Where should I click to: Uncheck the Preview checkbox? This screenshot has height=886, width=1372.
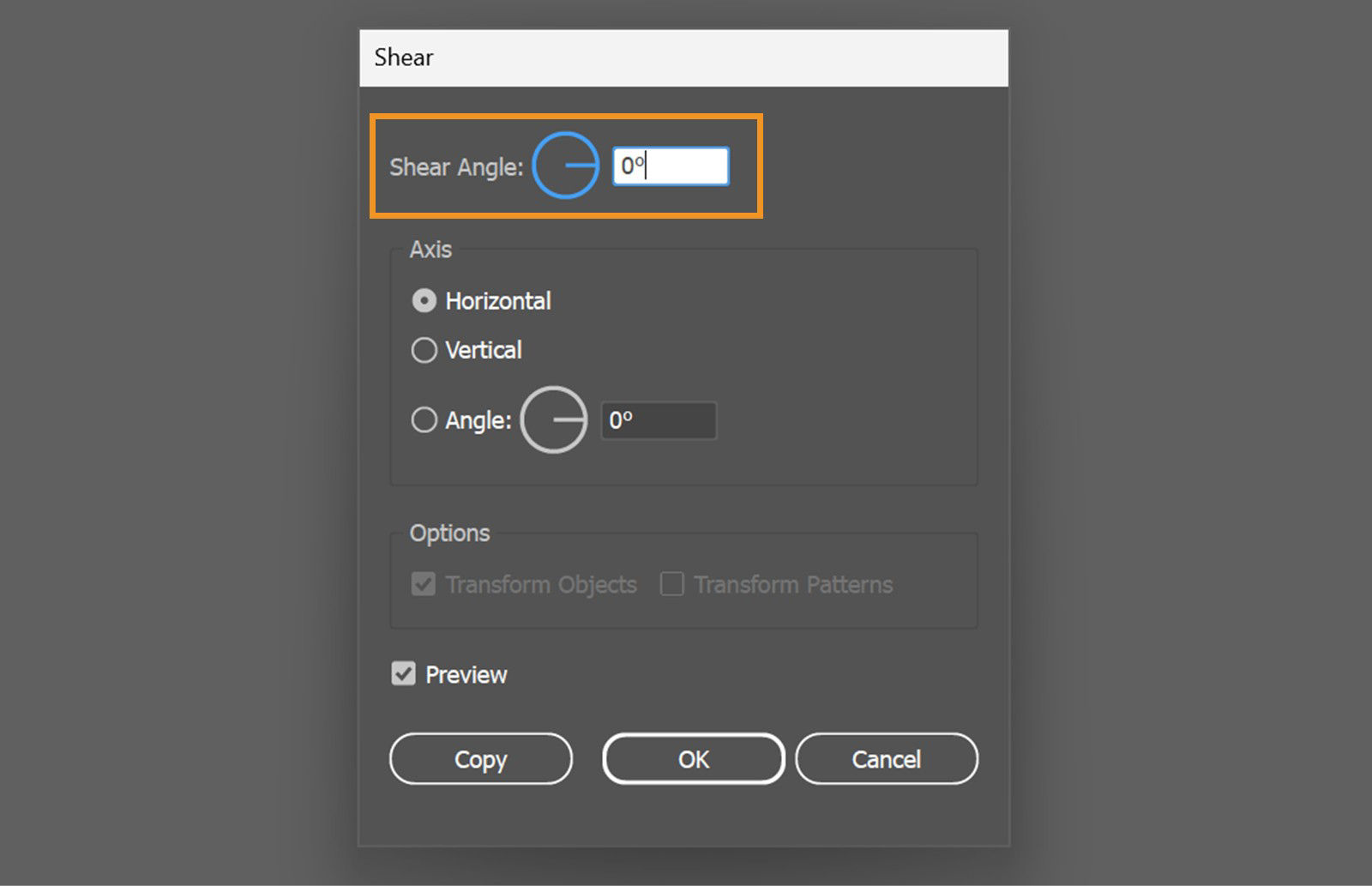(x=403, y=674)
